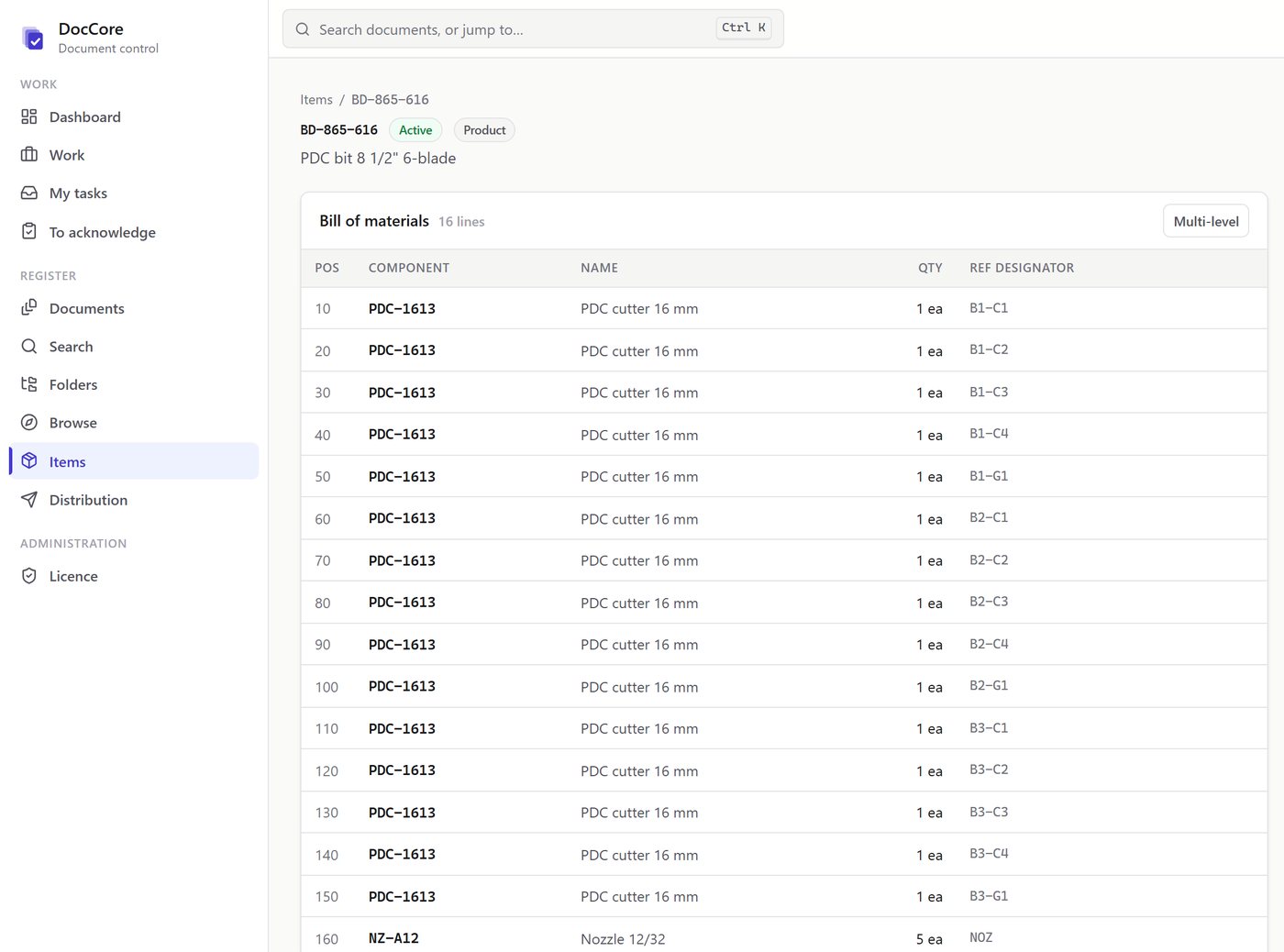Click the NOZ ref designator

981,938
